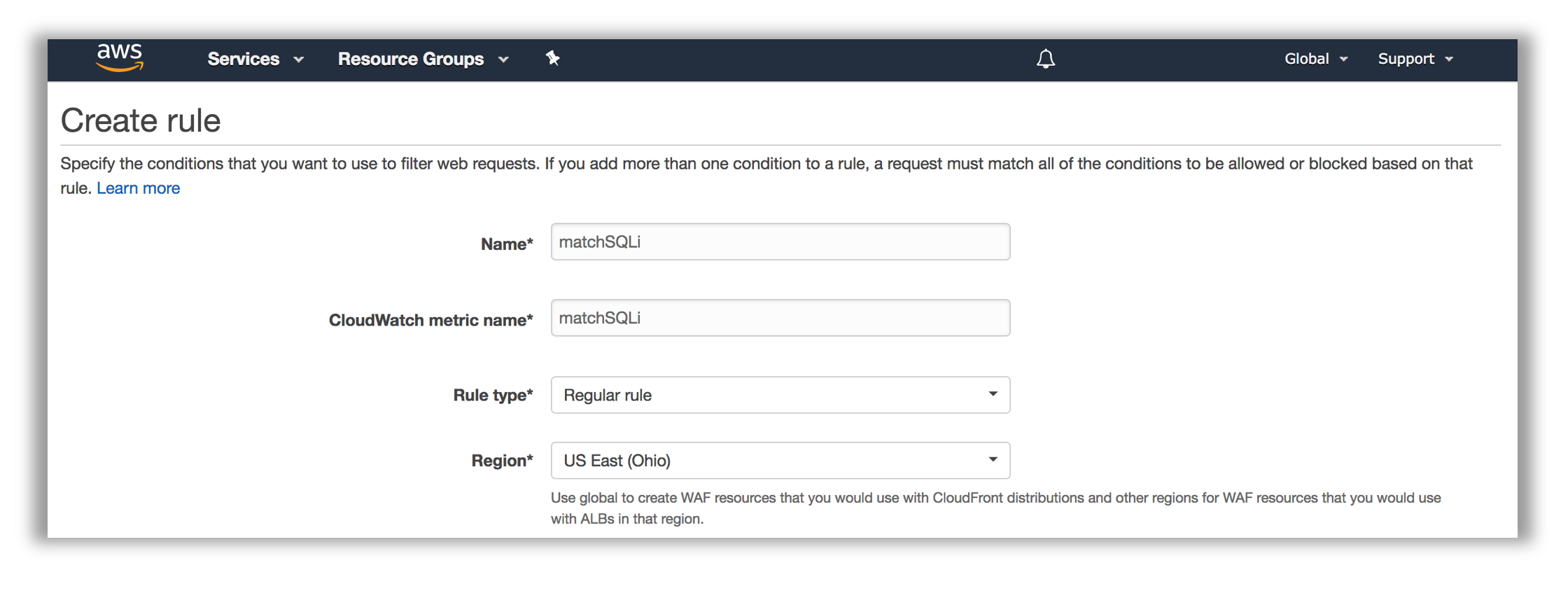Click the arrow on Region combo box
1568x591 pixels.
pos(993,460)
